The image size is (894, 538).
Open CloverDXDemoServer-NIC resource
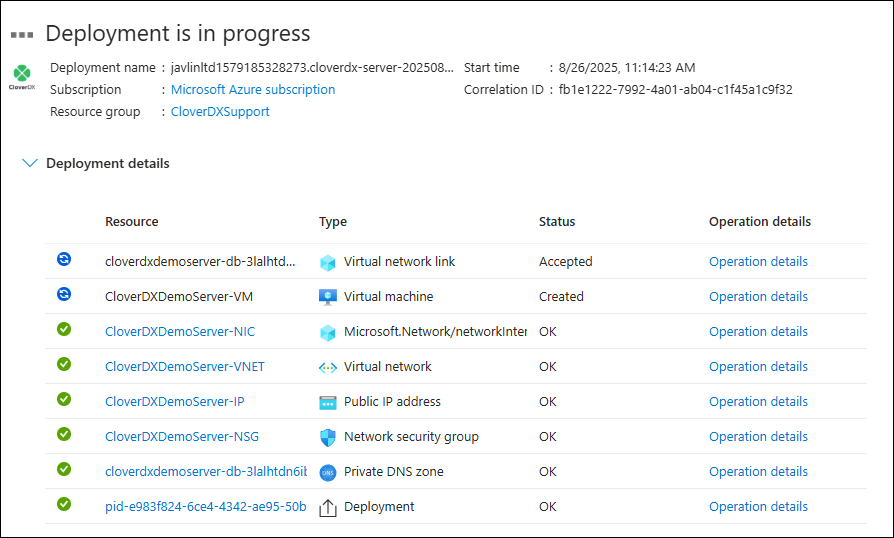click(180, 332)
